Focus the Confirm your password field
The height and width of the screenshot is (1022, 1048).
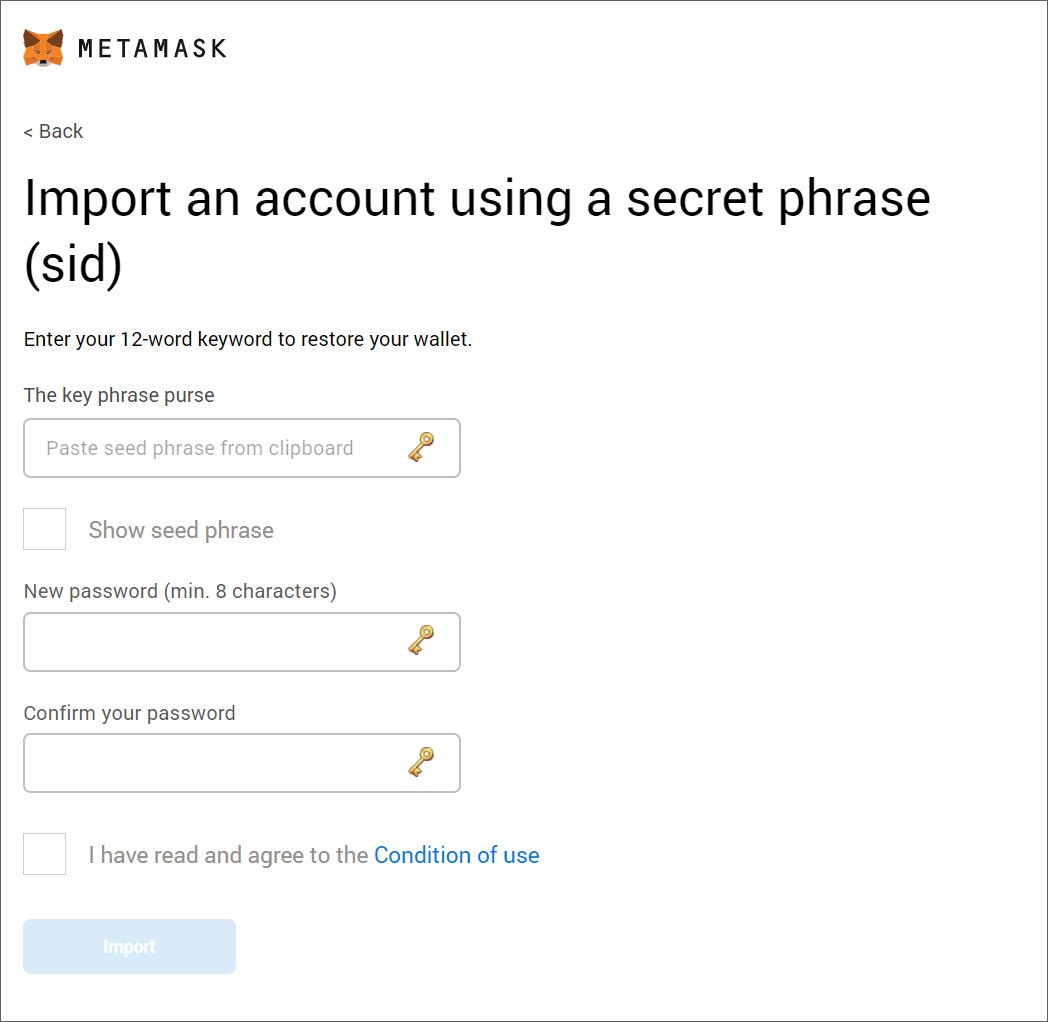(x=242, y=763)
